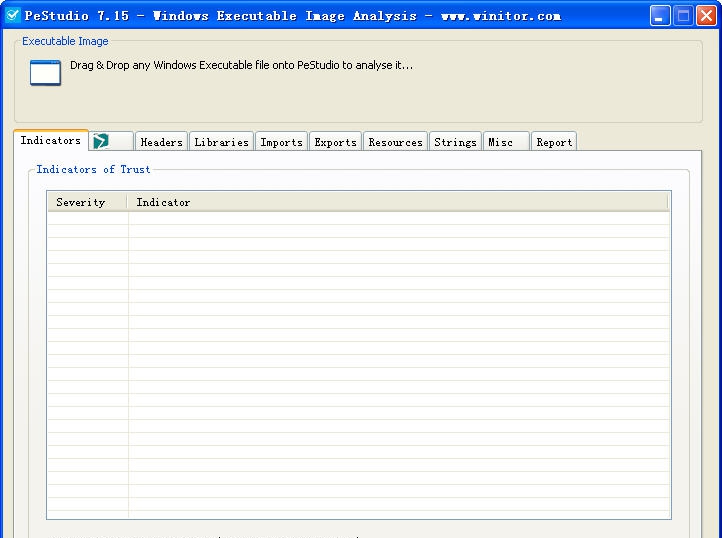Sort by the Indicator column header
722x538 pixels.
(x=397, y=202)
